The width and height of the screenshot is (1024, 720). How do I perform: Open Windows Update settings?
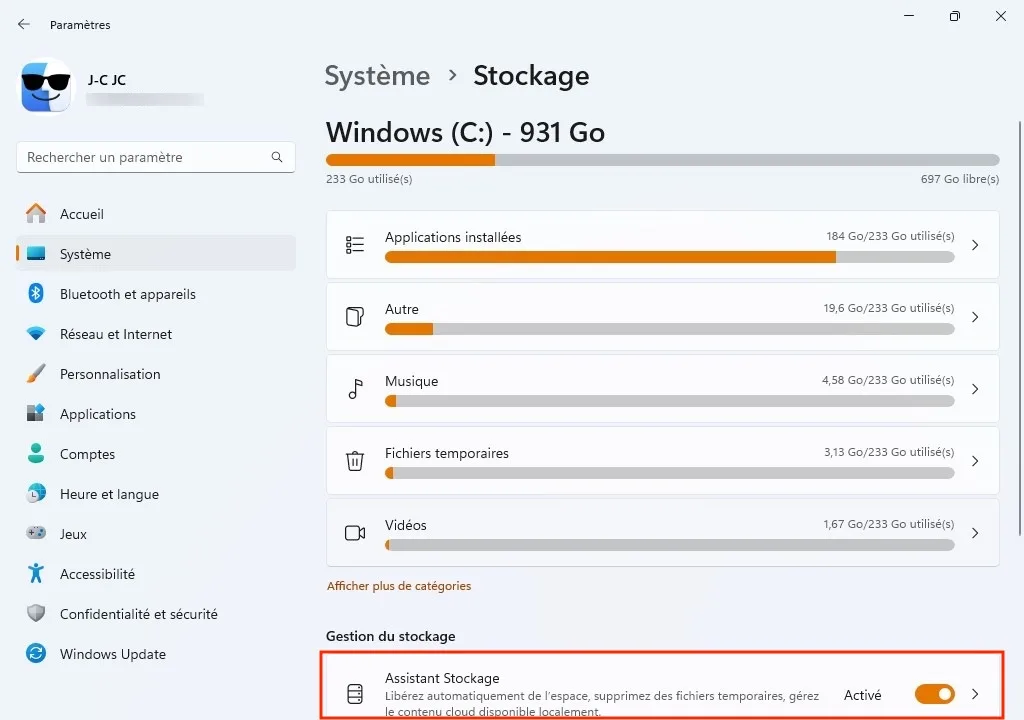pos(155,654)
